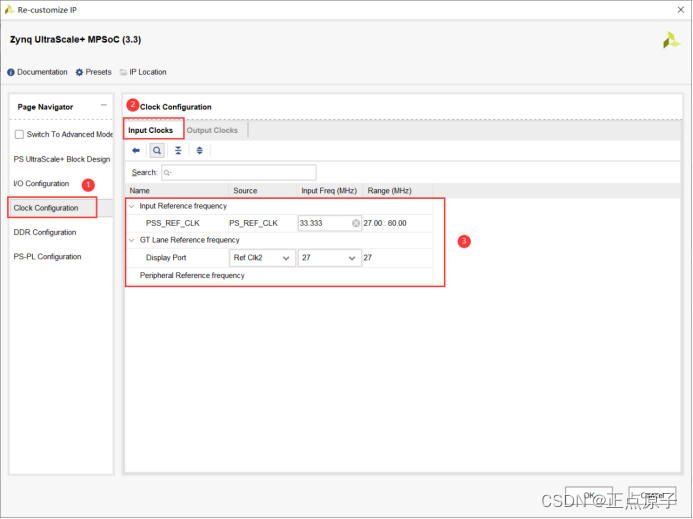Open the Presets menu
Screen dimensions: 693x519
94,72
